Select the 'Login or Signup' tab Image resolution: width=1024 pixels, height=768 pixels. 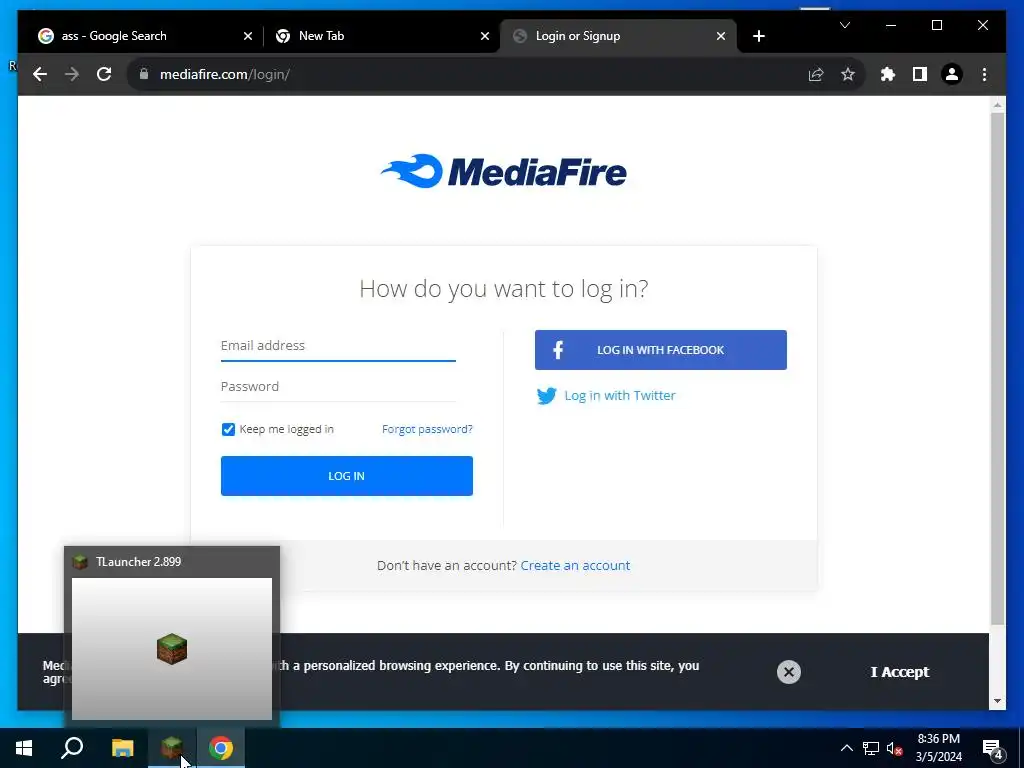618,36
